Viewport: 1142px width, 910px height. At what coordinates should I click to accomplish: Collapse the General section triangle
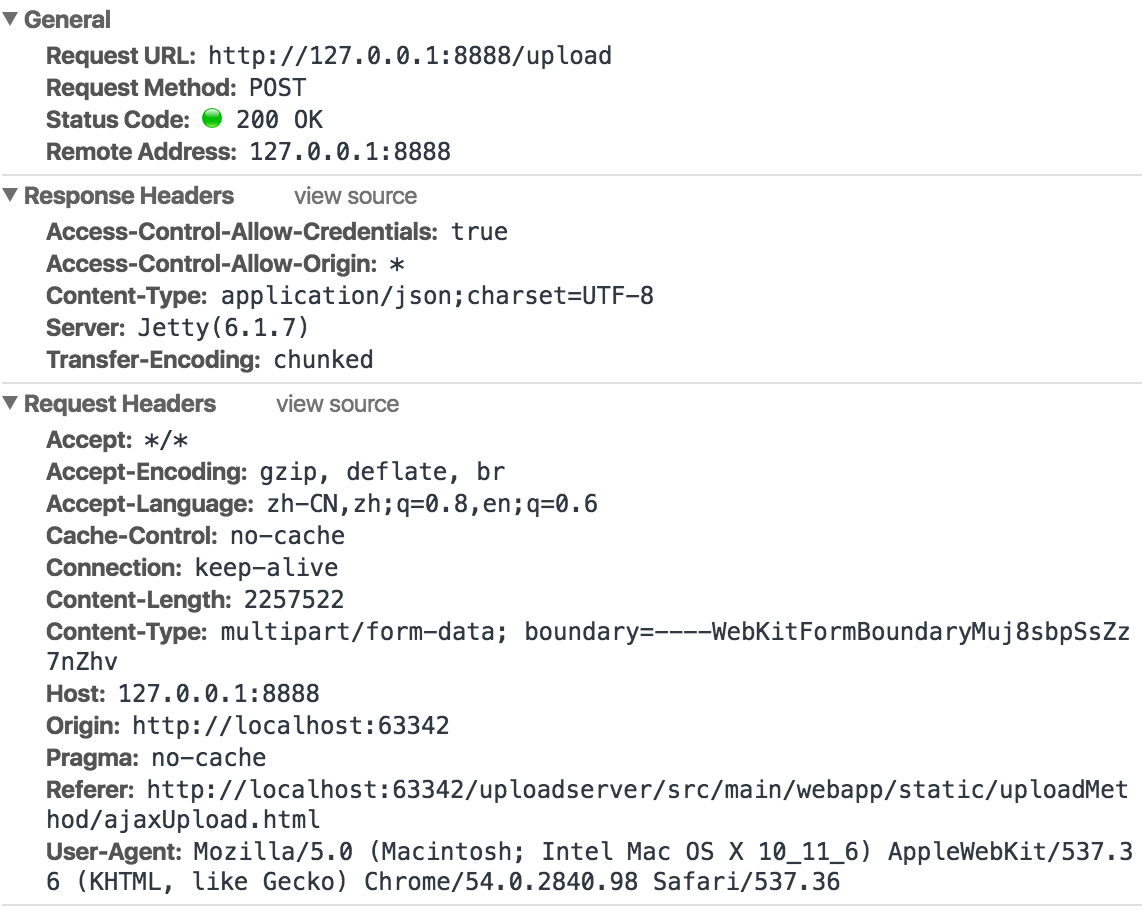pyautogui.click(x=9, y=20)
